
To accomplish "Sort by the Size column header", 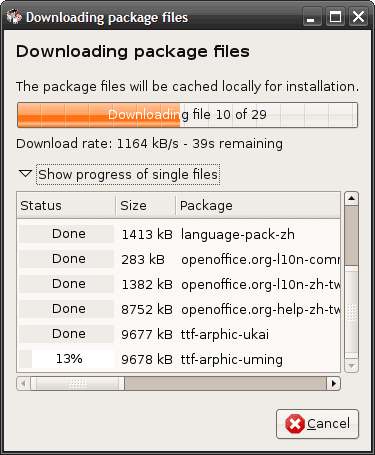I will click(x=146, y=205).
